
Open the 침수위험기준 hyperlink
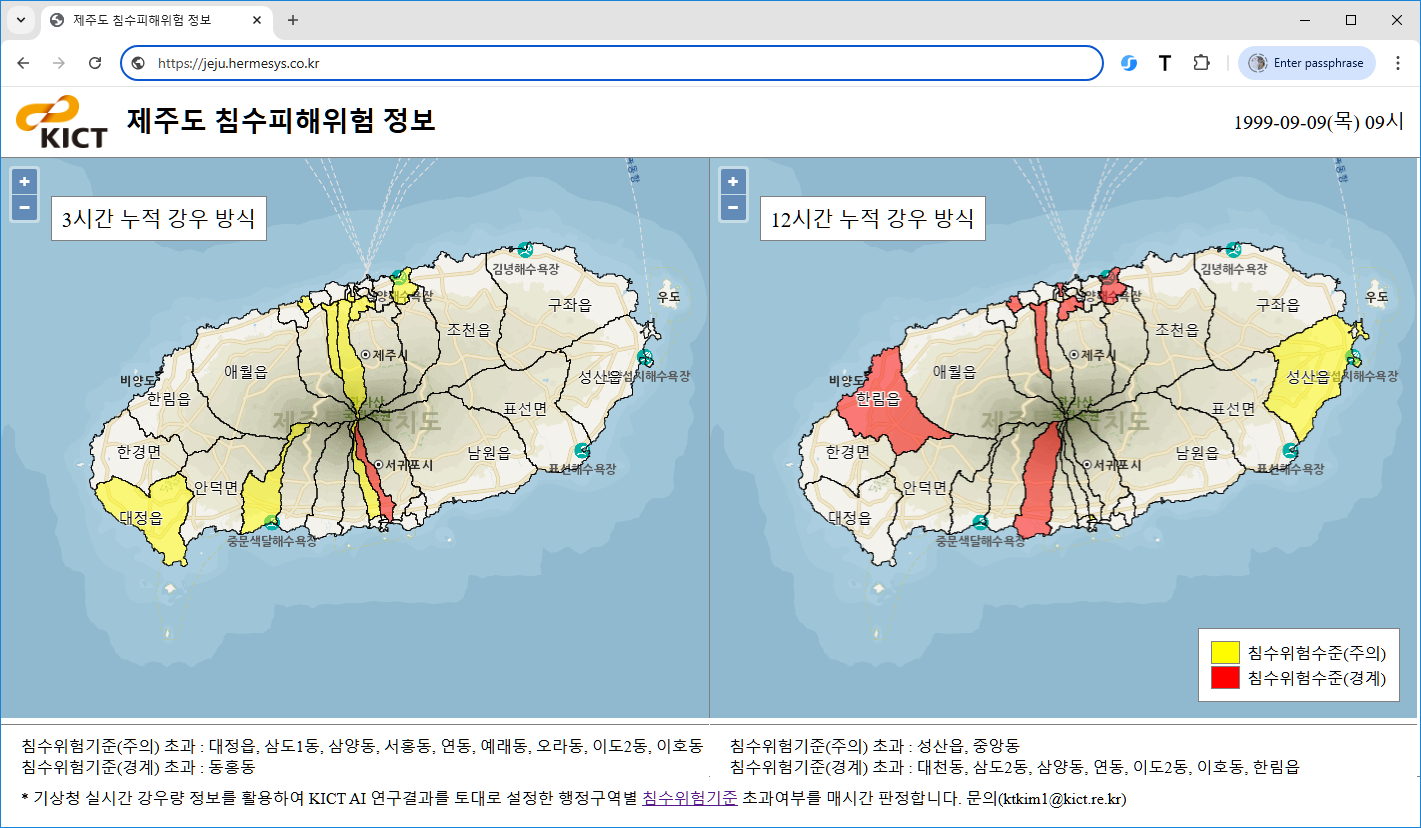coord(689,798)
